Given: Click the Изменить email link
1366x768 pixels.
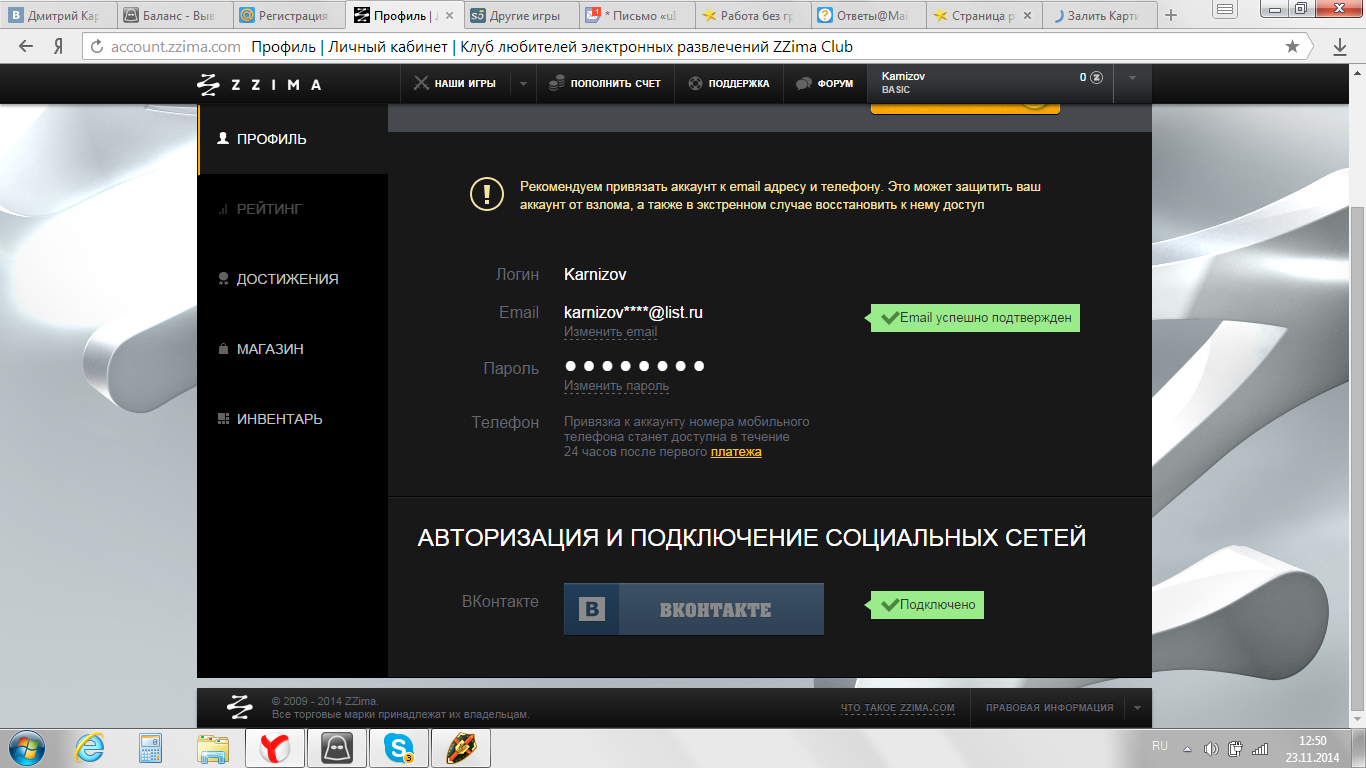Looking at the screenshot, I should click(610, 332).
